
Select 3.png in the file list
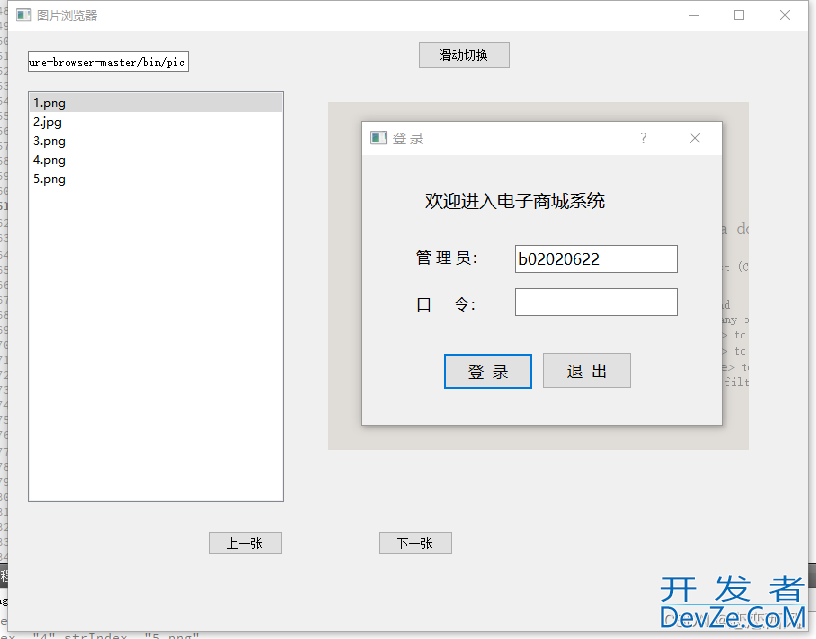coord(156,141)
